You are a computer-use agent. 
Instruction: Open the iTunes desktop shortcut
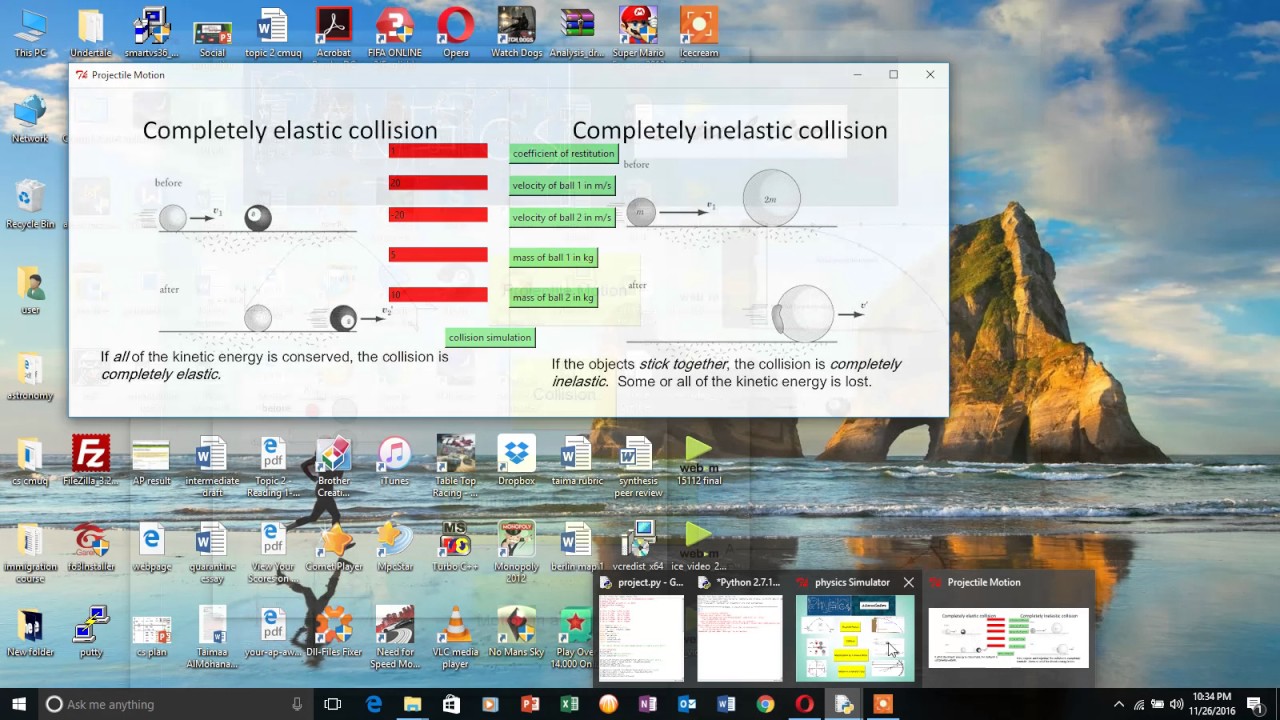pyautogui.click(x=395, y=460)
